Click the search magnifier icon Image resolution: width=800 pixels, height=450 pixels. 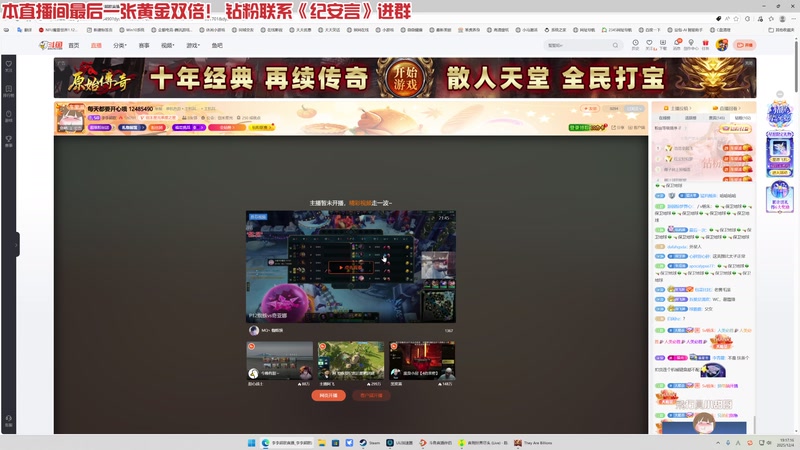coord(615,45)
